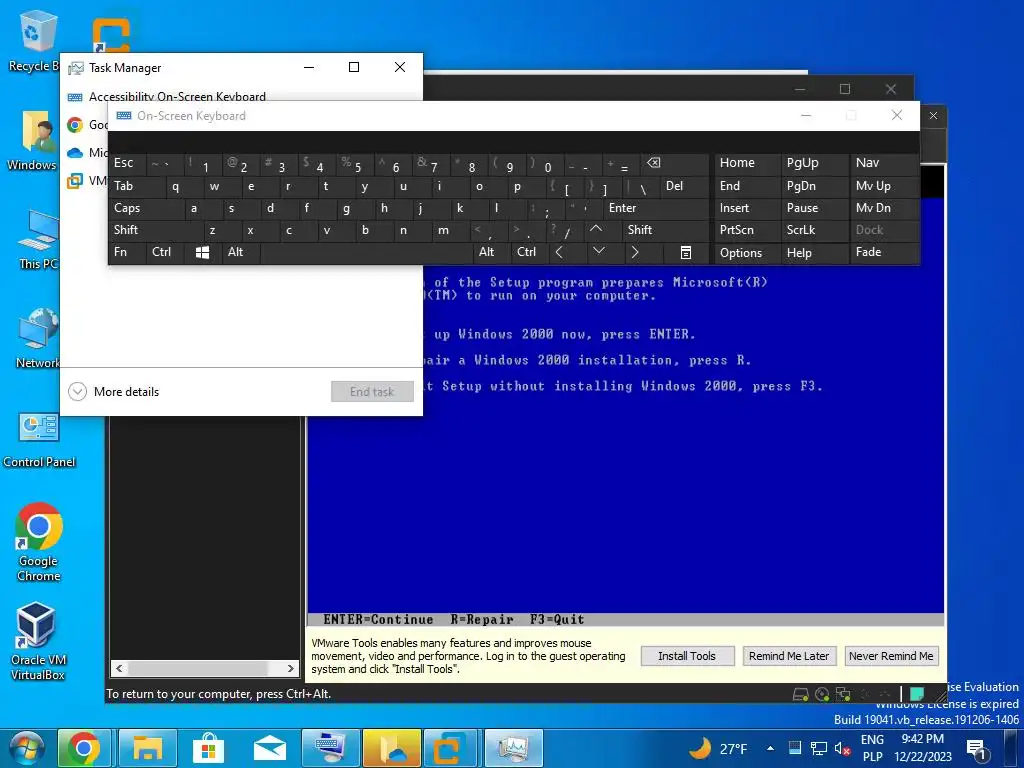The image size is (1024, 768).
Task: Click the ENG PLP language indicator
Action: pyautogui.click(x=872, y=748)
